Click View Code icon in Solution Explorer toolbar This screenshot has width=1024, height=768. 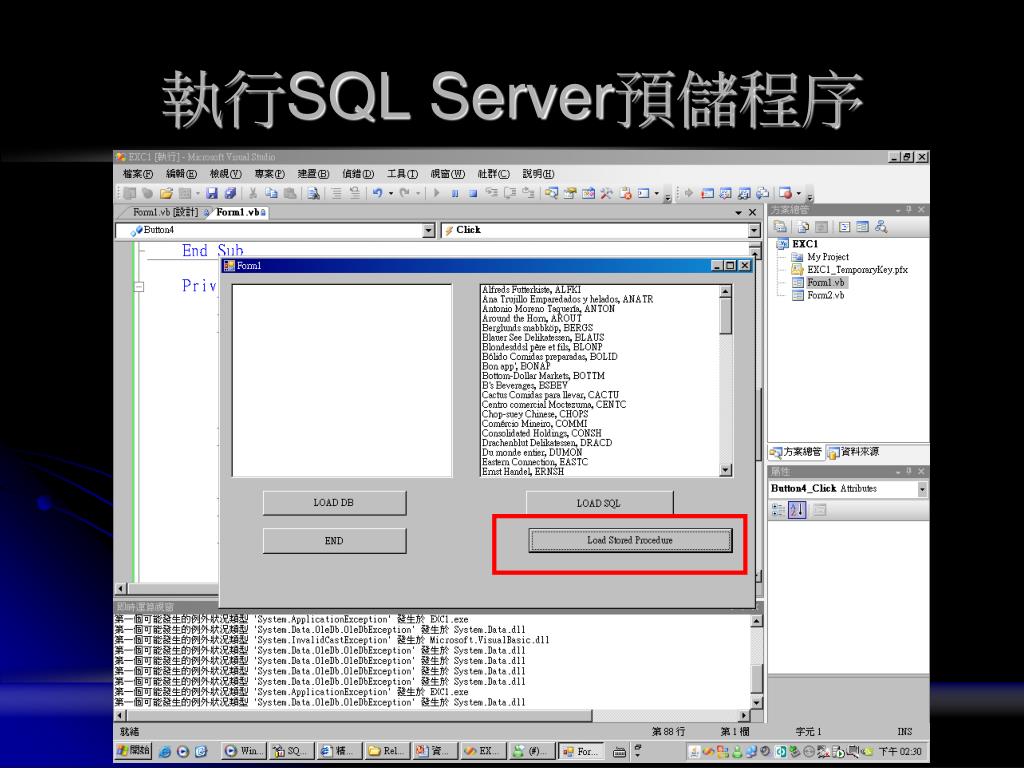pos(844,227)
